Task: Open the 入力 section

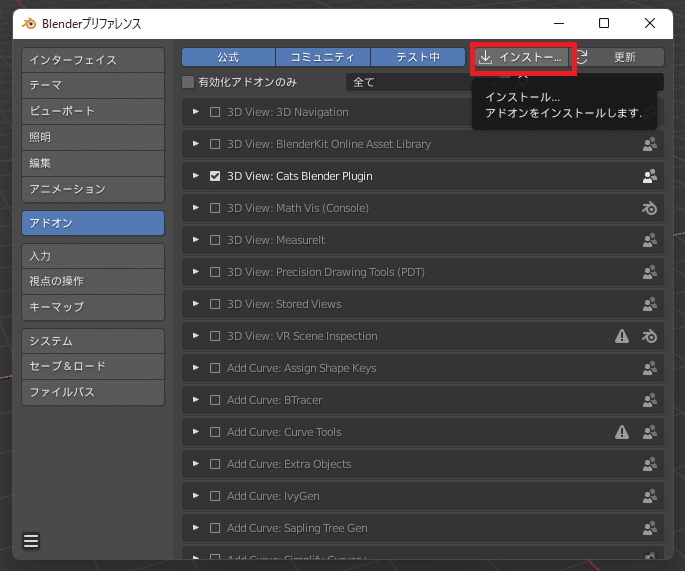Action: [x=93, y=256]
